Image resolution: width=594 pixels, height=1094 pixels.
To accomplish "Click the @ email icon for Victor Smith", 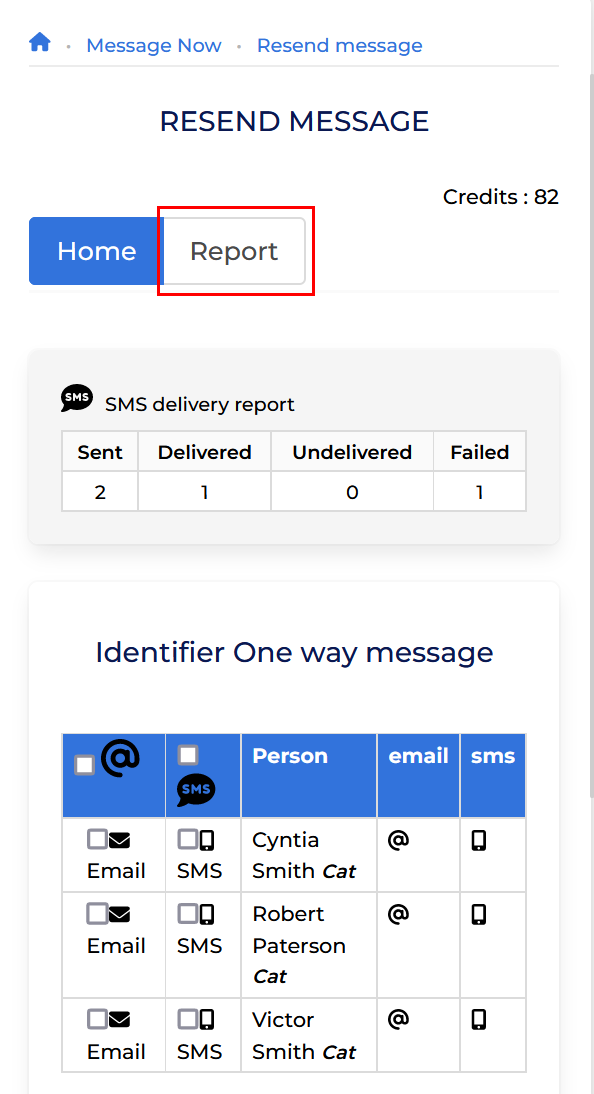I will [398, 1020].
